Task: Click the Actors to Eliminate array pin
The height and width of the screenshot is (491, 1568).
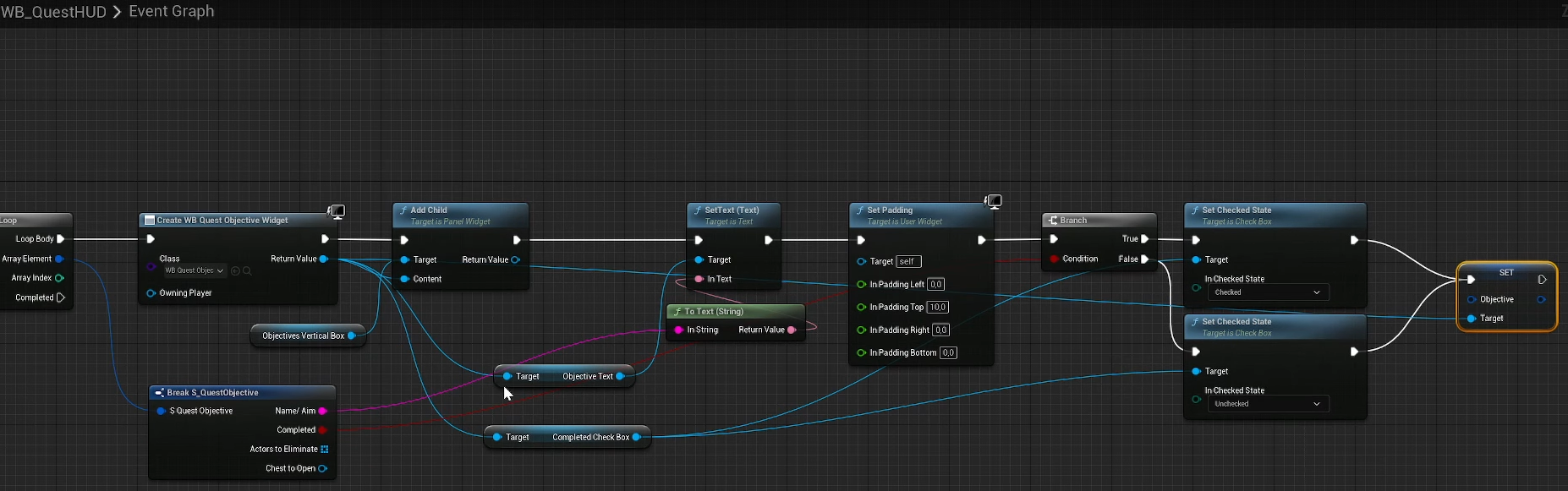Action: coord(324,450)
